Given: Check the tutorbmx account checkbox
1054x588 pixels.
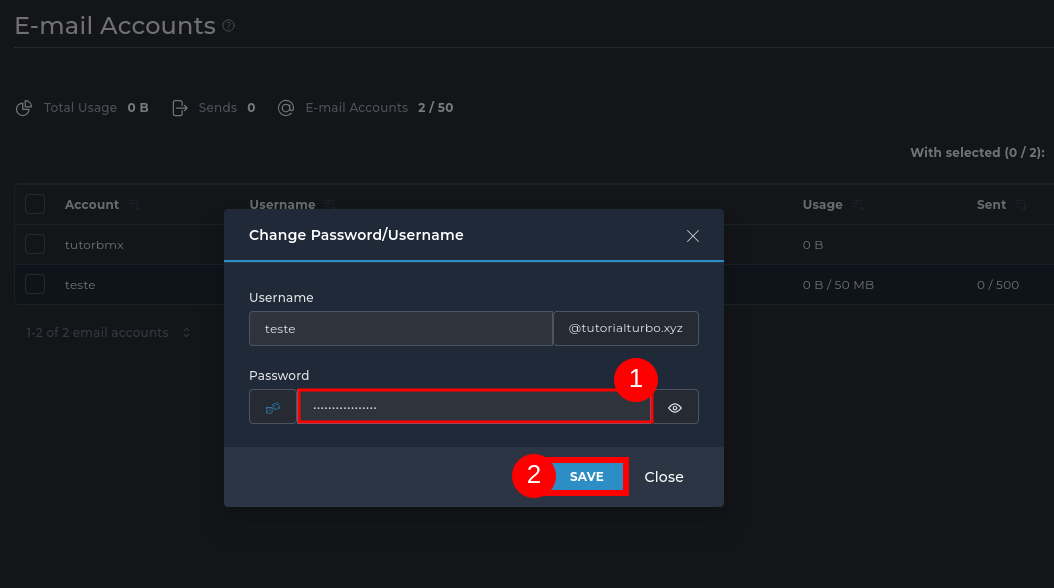Looking at the screenshot, I should coord(35,244).
